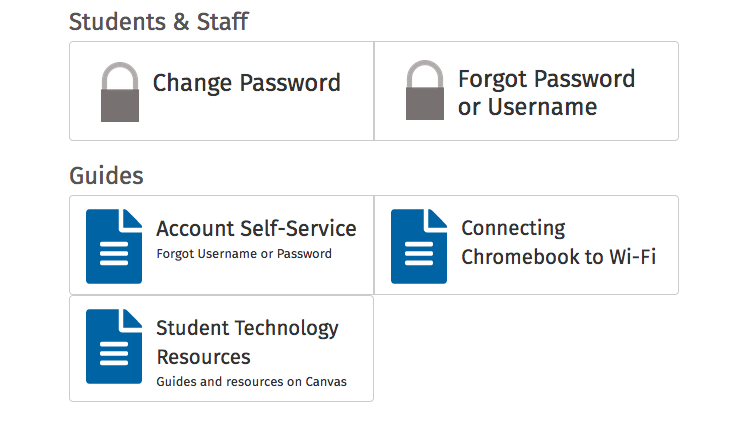This screenshot has height=438, width=738.
Task: Click the Connecting Chromebook to Wi-Fi document icon
Action: pos(419,247)
